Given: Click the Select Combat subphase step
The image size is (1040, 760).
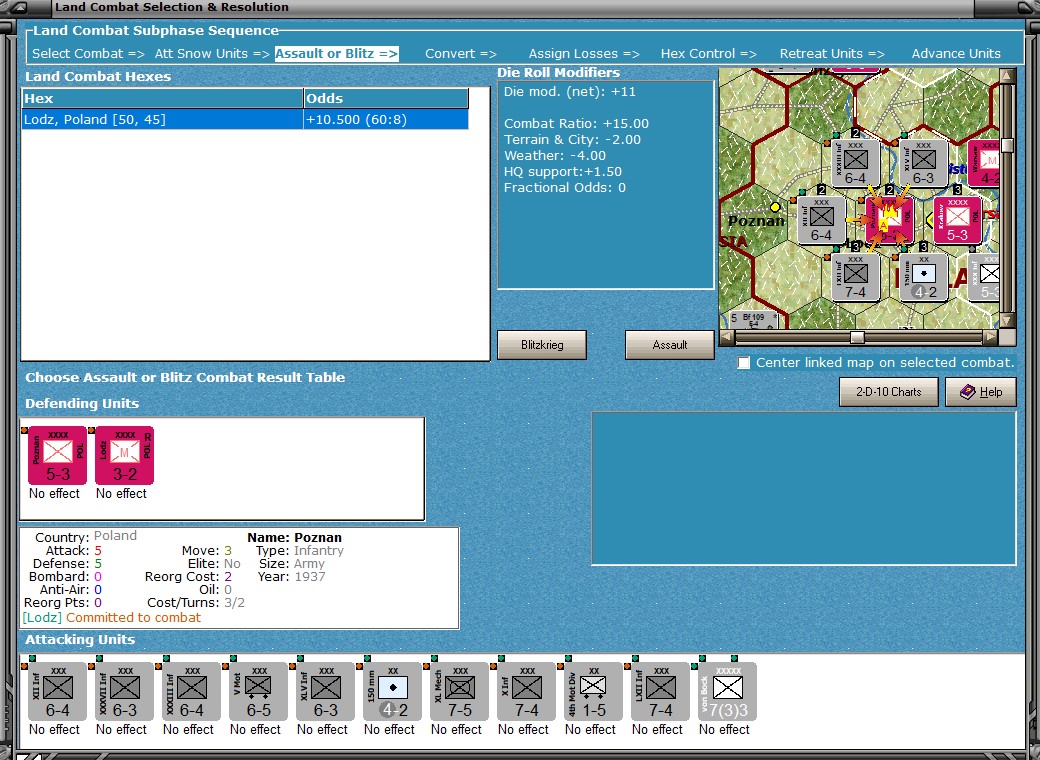Looking at the screenshot, I should pyautogui.click(x=88, y=54).
